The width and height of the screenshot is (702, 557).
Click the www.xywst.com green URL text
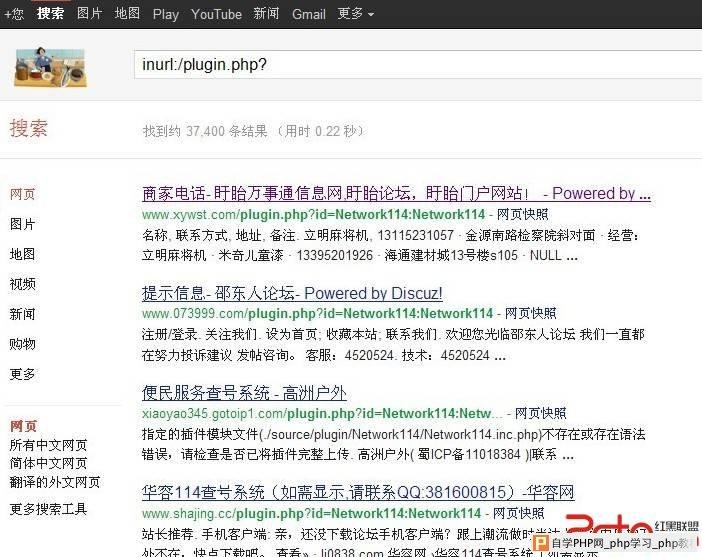[x=313, y=214]
